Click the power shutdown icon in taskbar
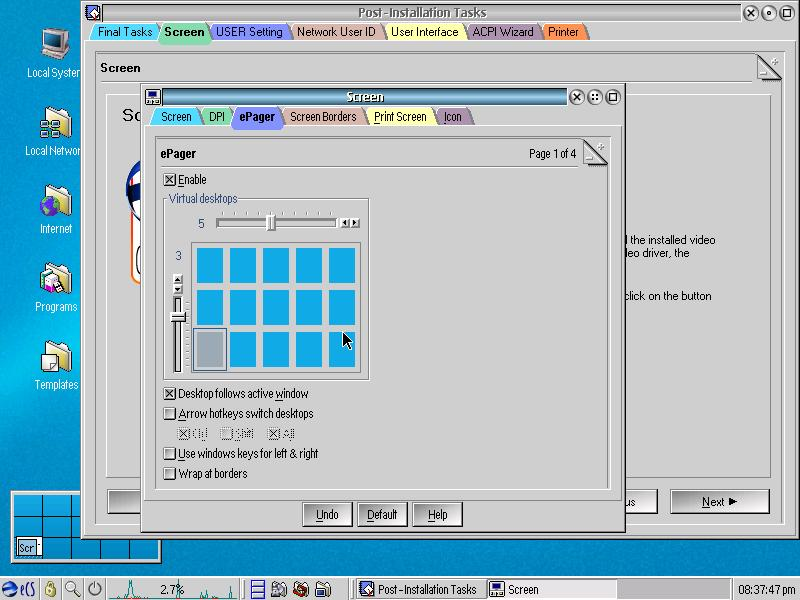The image size is (800, 600). pyautogui.click(x=95, y=589)
